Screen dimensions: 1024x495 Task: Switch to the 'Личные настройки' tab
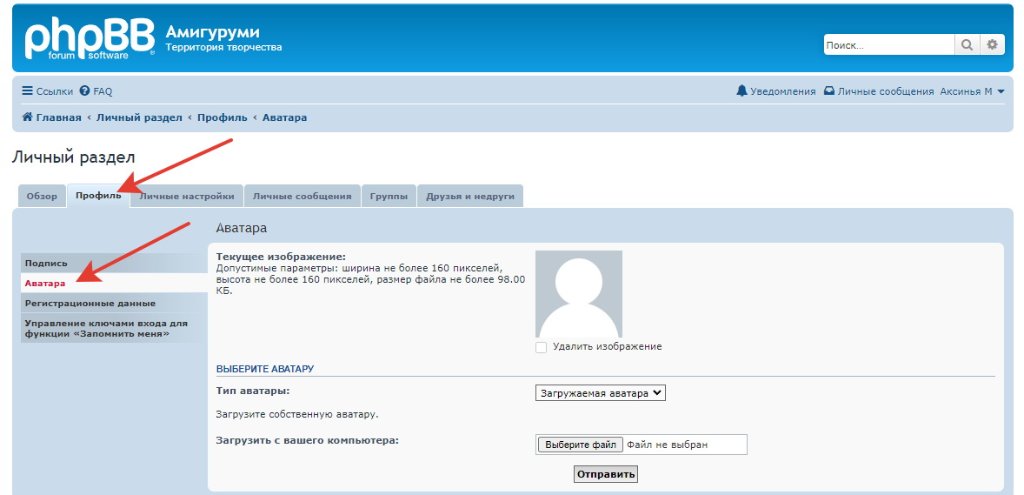pos(187,196)
